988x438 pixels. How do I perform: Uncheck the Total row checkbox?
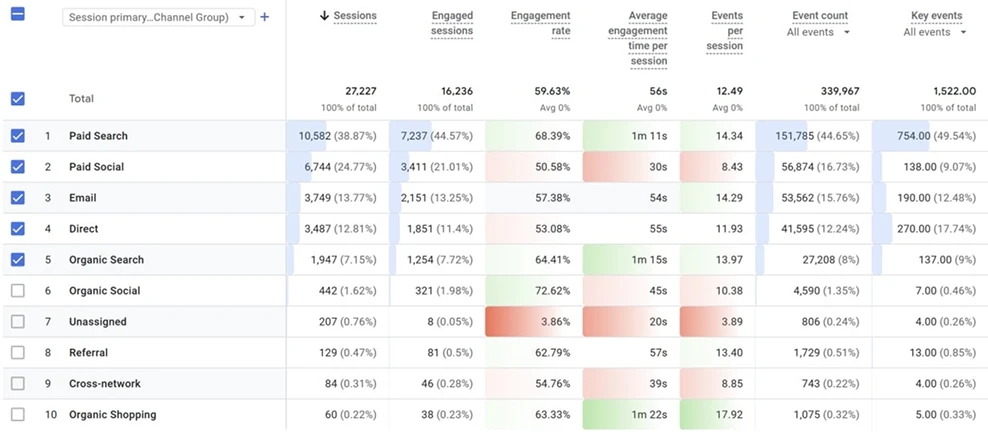(x=18, y=98)
